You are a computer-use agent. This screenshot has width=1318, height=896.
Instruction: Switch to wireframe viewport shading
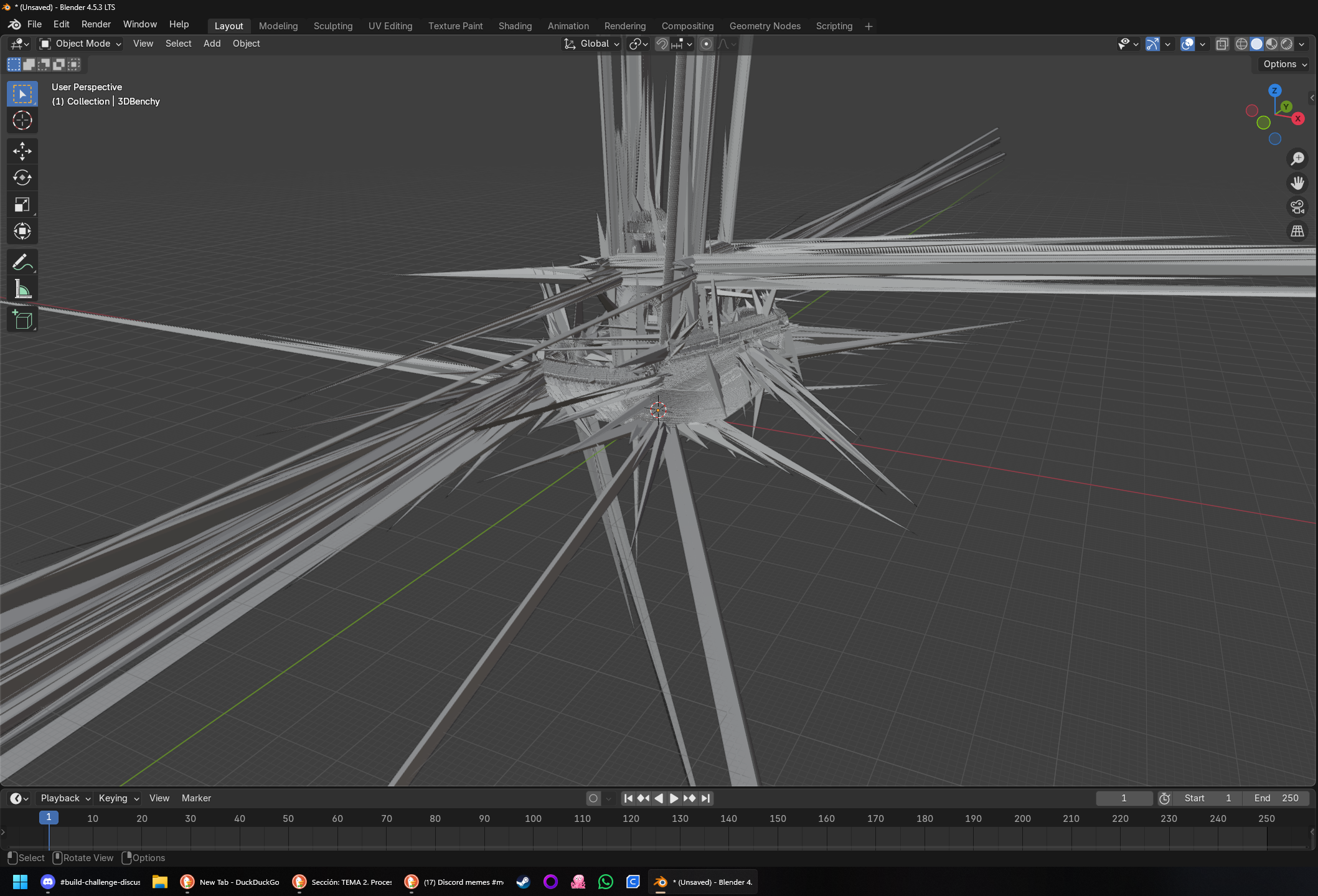click(x=1241, y=44)
